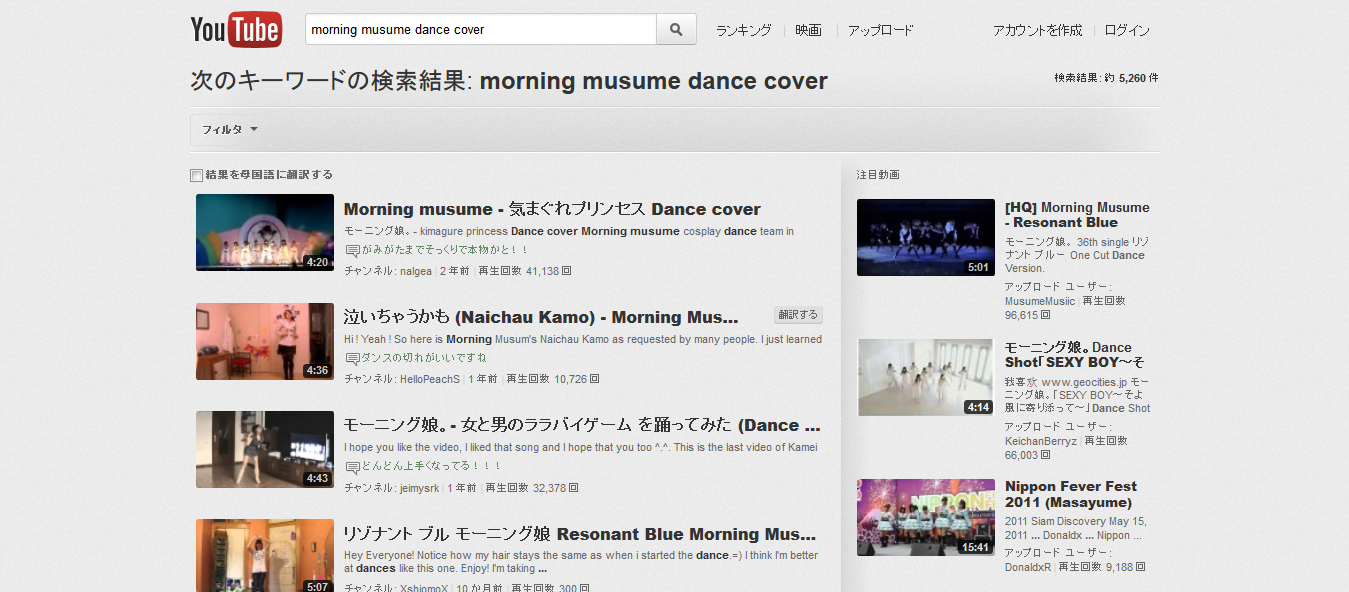
Task: Click comment どんどん上手くなってる！！！
Action: pos(432,466)
